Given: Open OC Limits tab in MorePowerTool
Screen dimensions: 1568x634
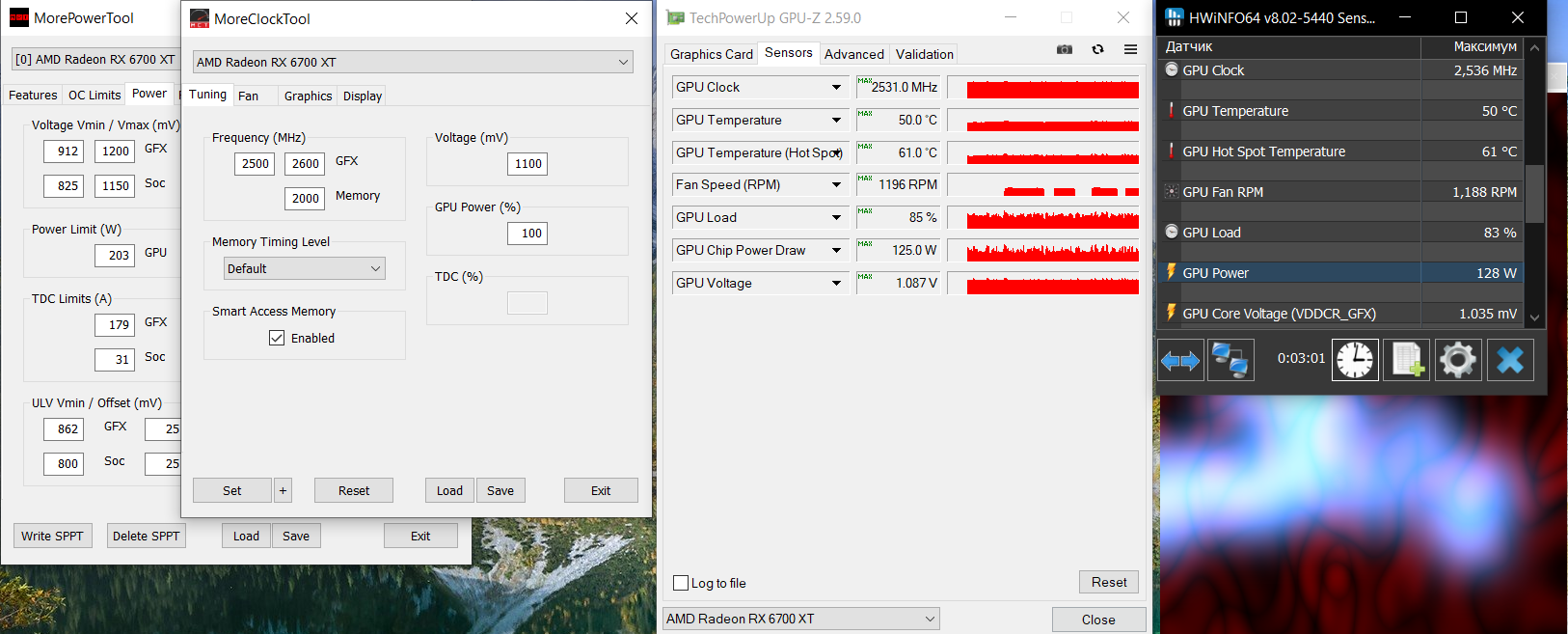Looking at the screenshot, I should click(x=95, y=95).
